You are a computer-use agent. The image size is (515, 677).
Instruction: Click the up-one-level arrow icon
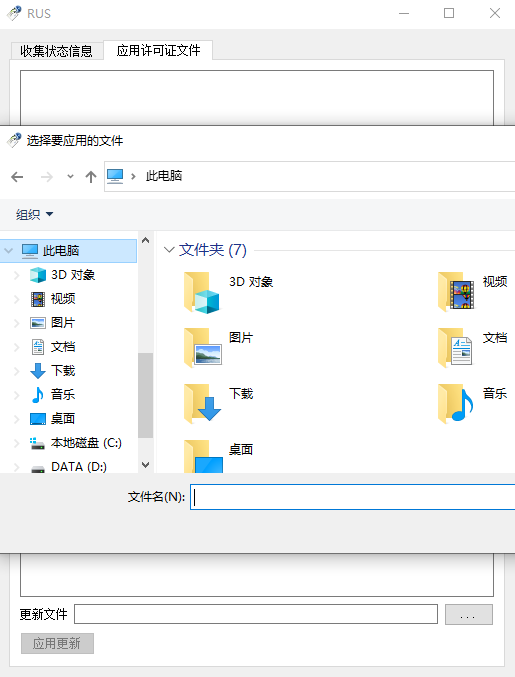click(91, 177)
